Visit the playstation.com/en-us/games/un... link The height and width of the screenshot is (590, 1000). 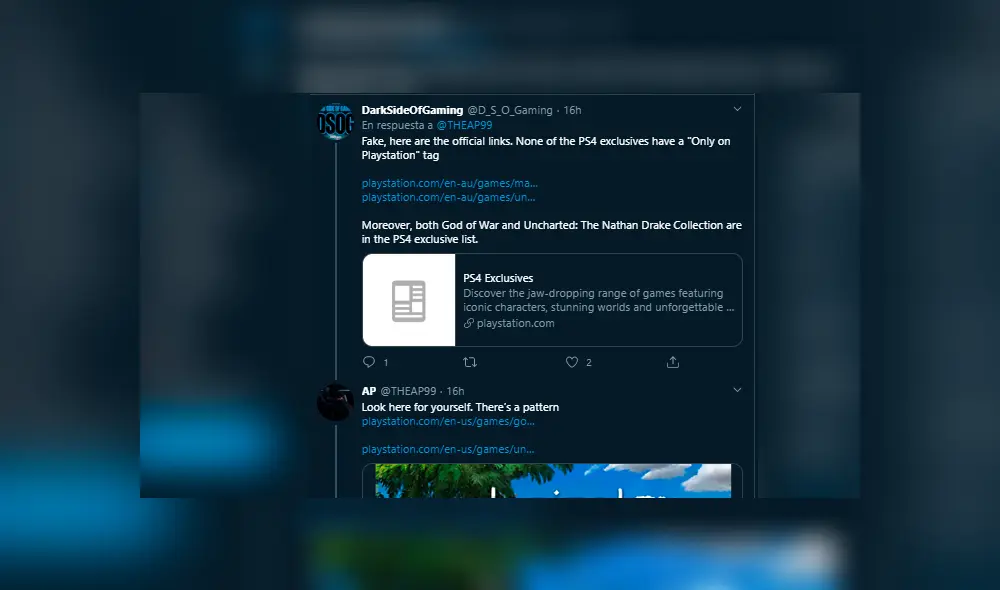click(x=448, y=450)
